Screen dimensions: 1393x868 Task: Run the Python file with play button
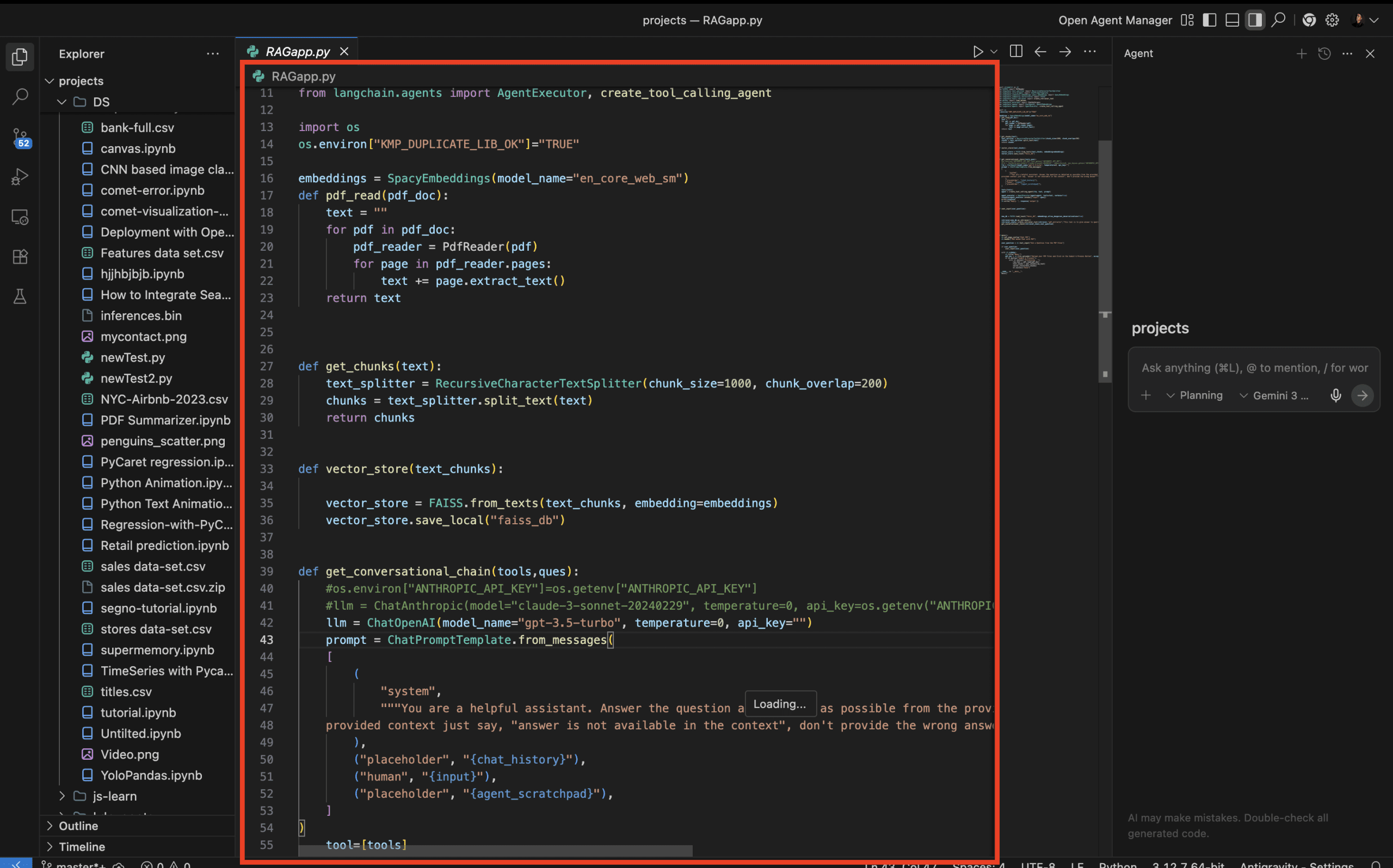(977, 52)
